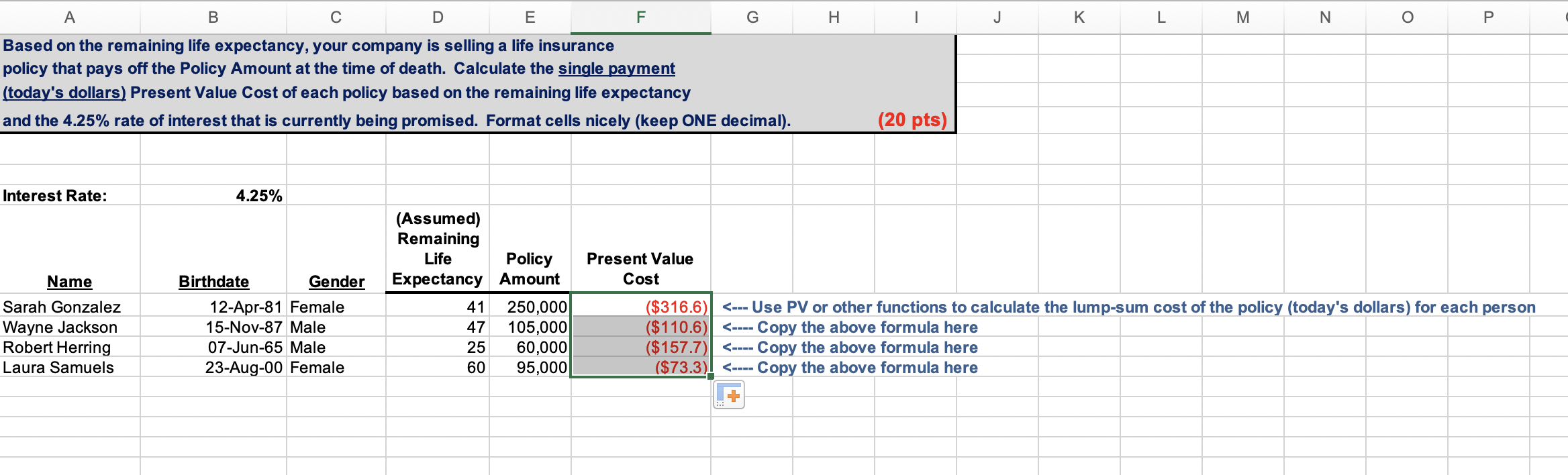Image resolution: width=1568 pixels, height=475 pixels.
Task: Select column B header
Action: (x=213, y=17)
